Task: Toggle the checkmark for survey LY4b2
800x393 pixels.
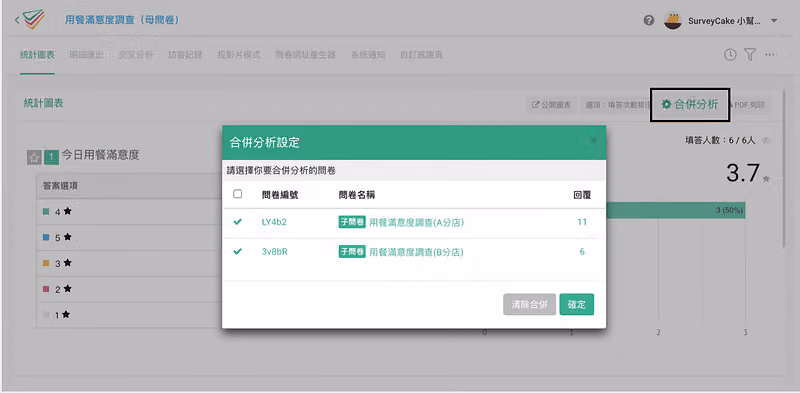Action: (237, 222)
